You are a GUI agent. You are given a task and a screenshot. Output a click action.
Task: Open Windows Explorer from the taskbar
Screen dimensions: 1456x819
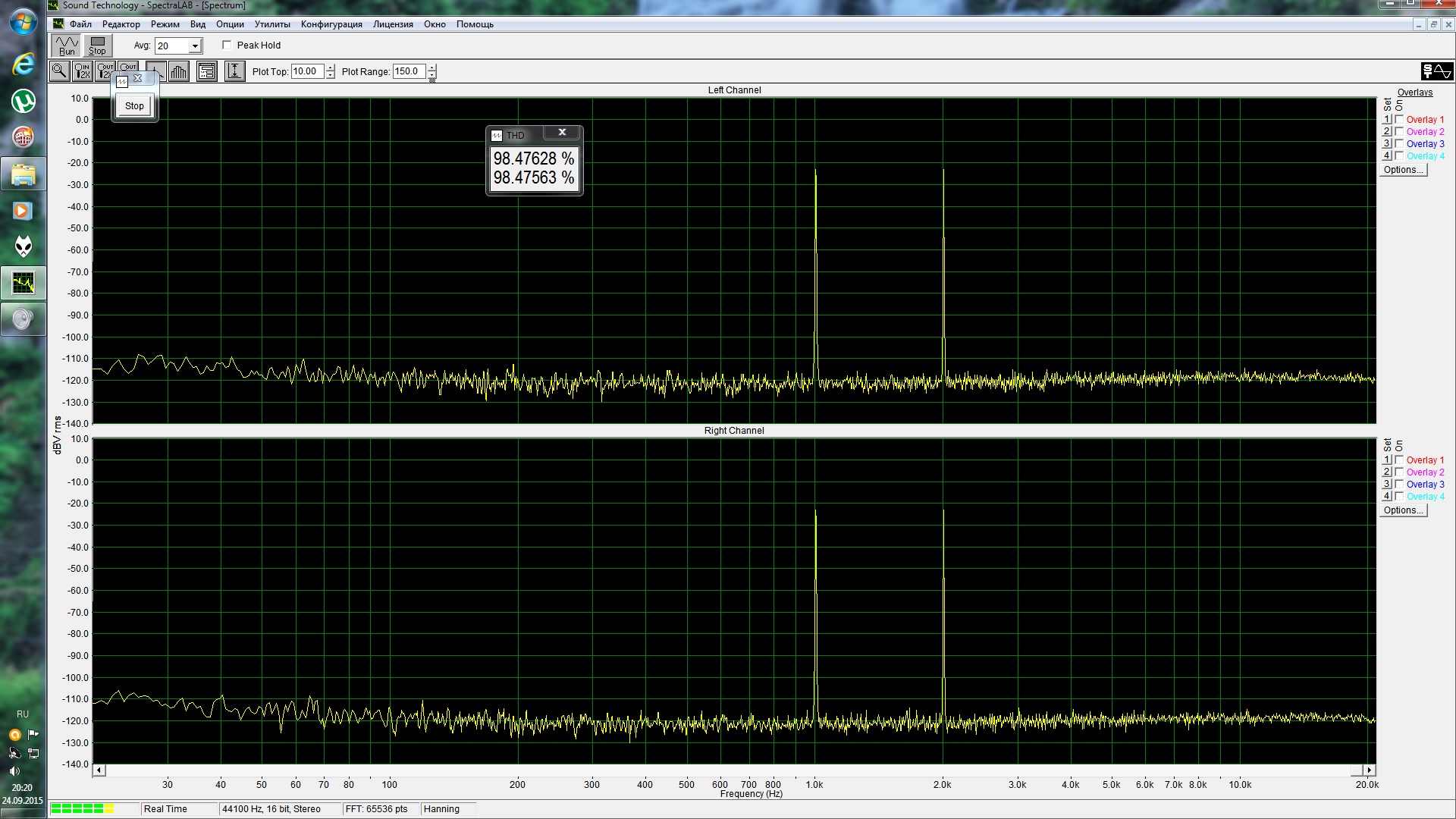(24, 174)
